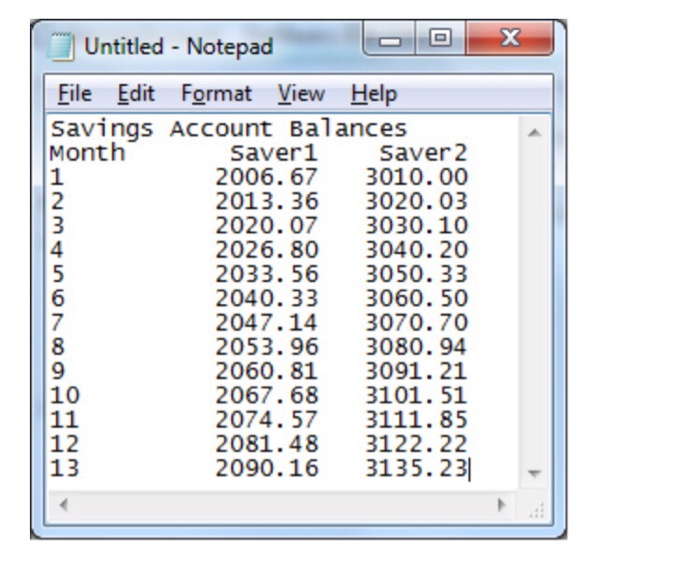Click month number 12 in first column
Viewport: 700px width, 579px height.
pos(65,444)
